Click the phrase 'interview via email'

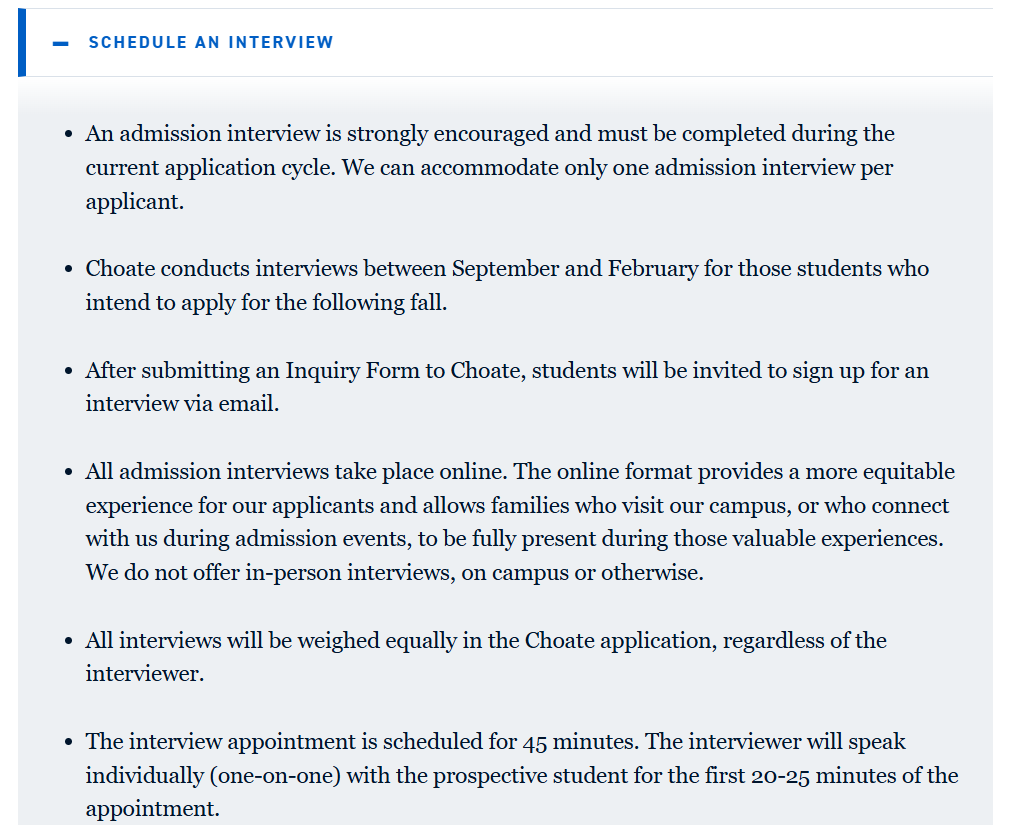point(181,405)
